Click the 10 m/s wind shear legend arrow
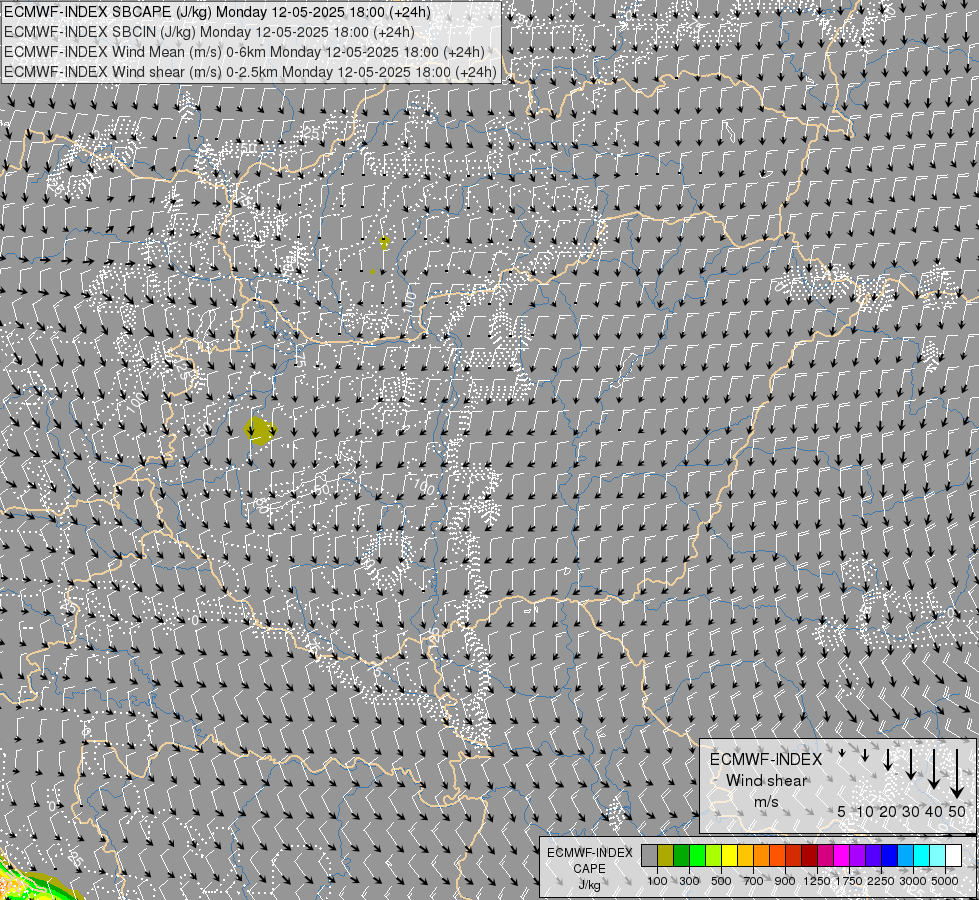The height and width of the screenshot is (900, 979). pos(865,756)
